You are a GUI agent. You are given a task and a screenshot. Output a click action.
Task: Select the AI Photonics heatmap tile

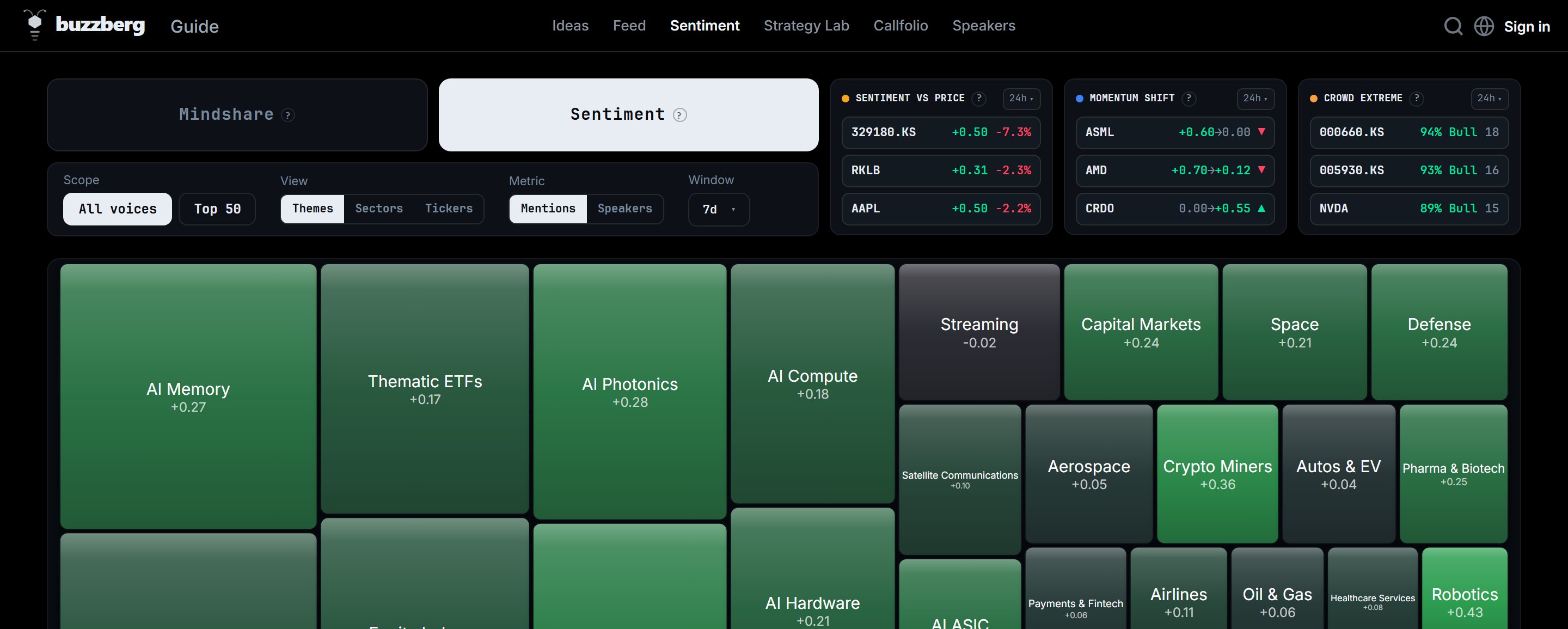[x=630, y=392]
